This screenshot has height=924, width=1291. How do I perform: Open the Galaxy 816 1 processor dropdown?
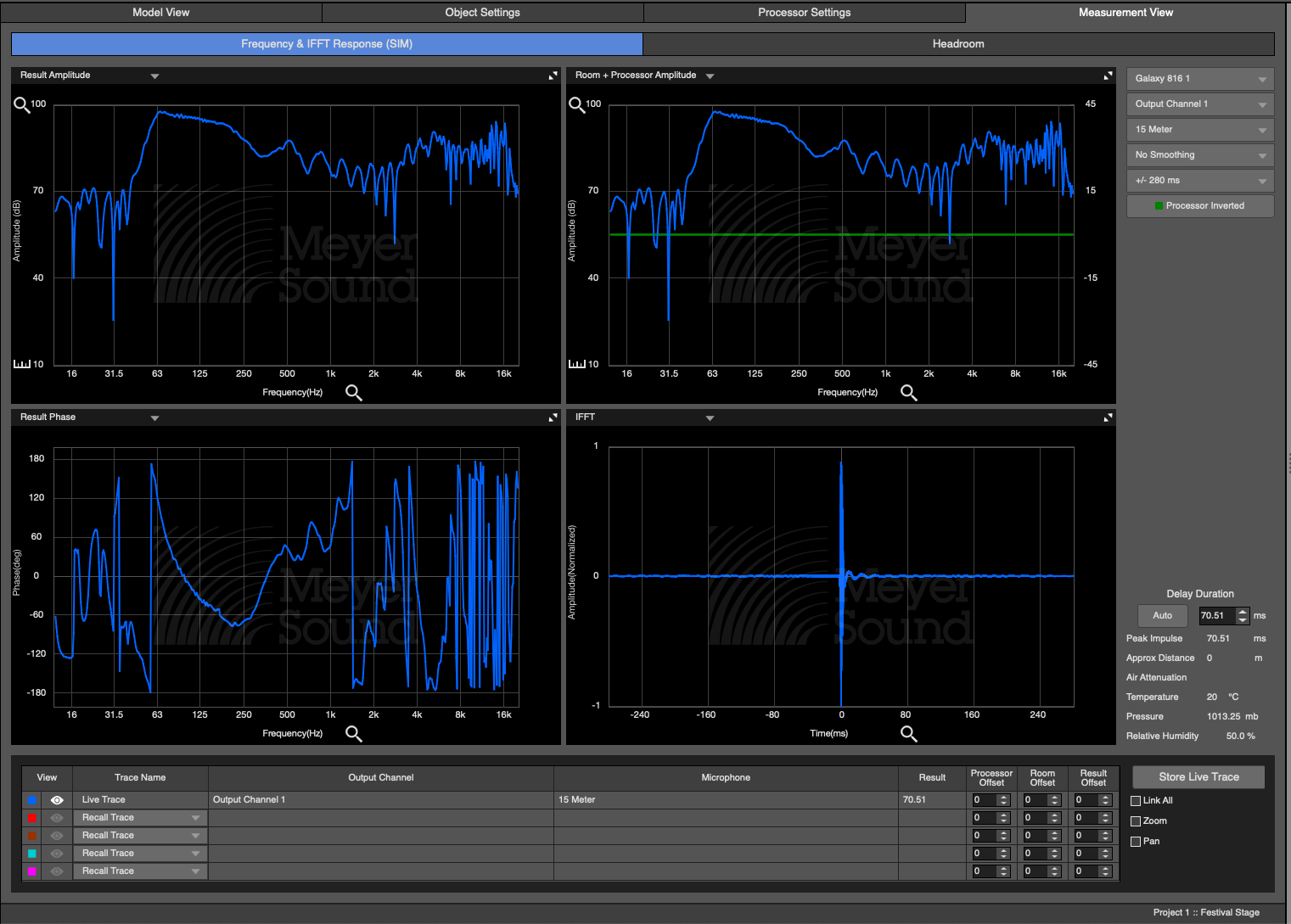(1200, 79)
